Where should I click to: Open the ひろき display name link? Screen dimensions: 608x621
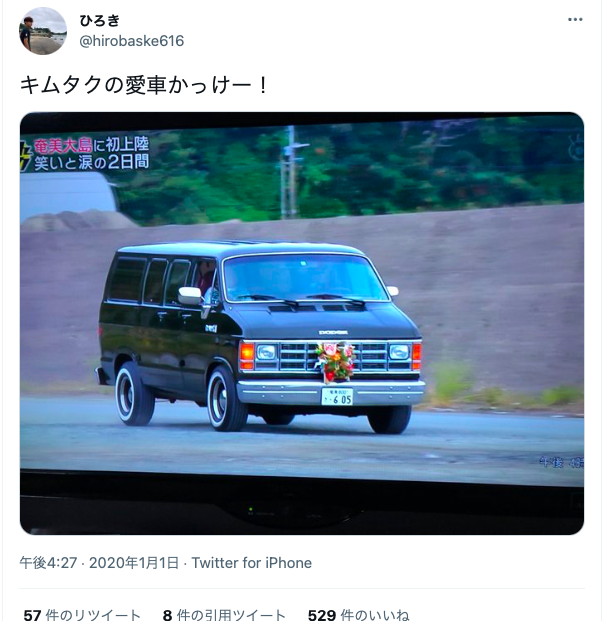[x=99, y=20]
